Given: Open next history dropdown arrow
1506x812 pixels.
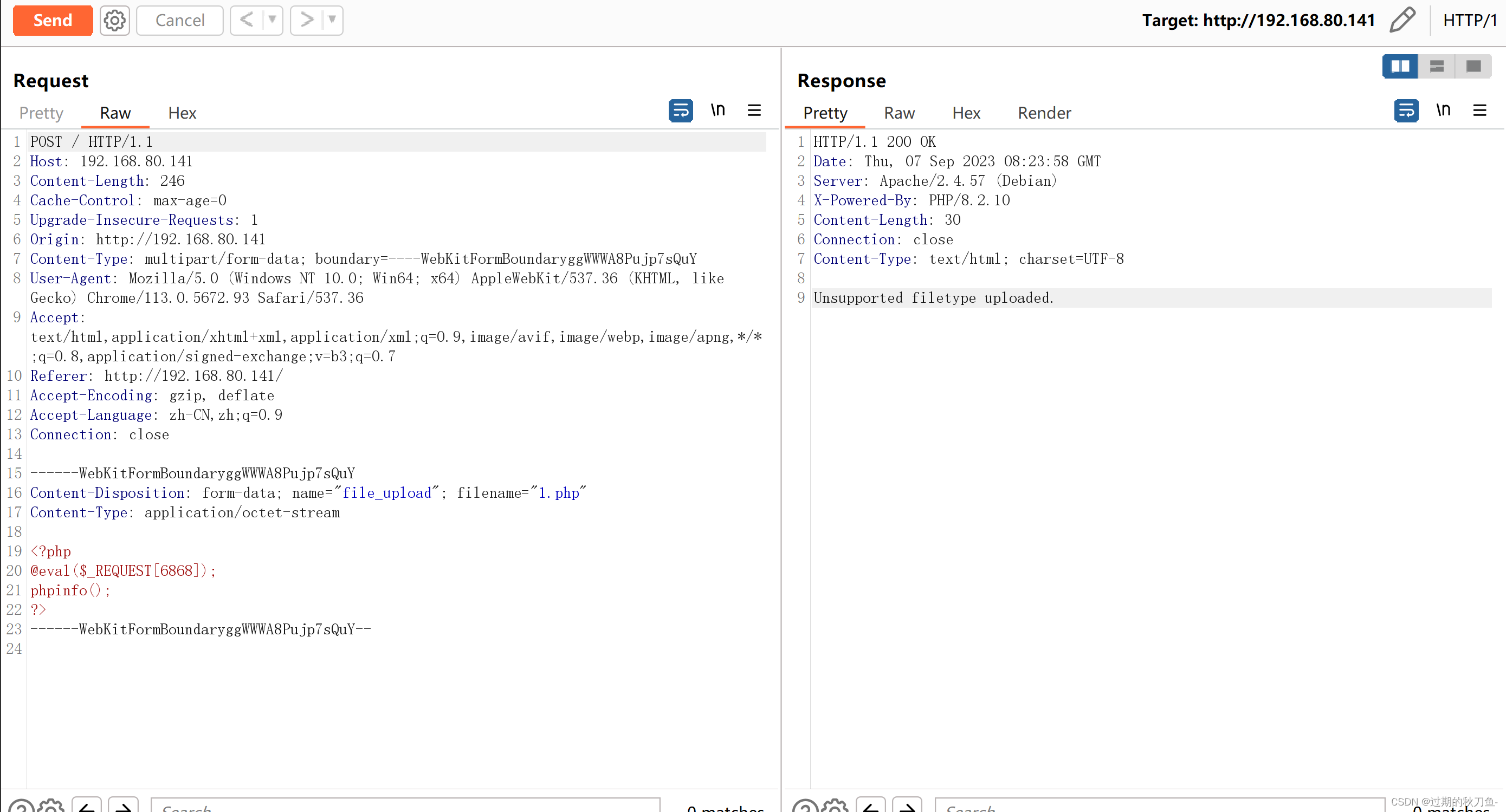Looking at the screenshot, I should click(333, 21).
